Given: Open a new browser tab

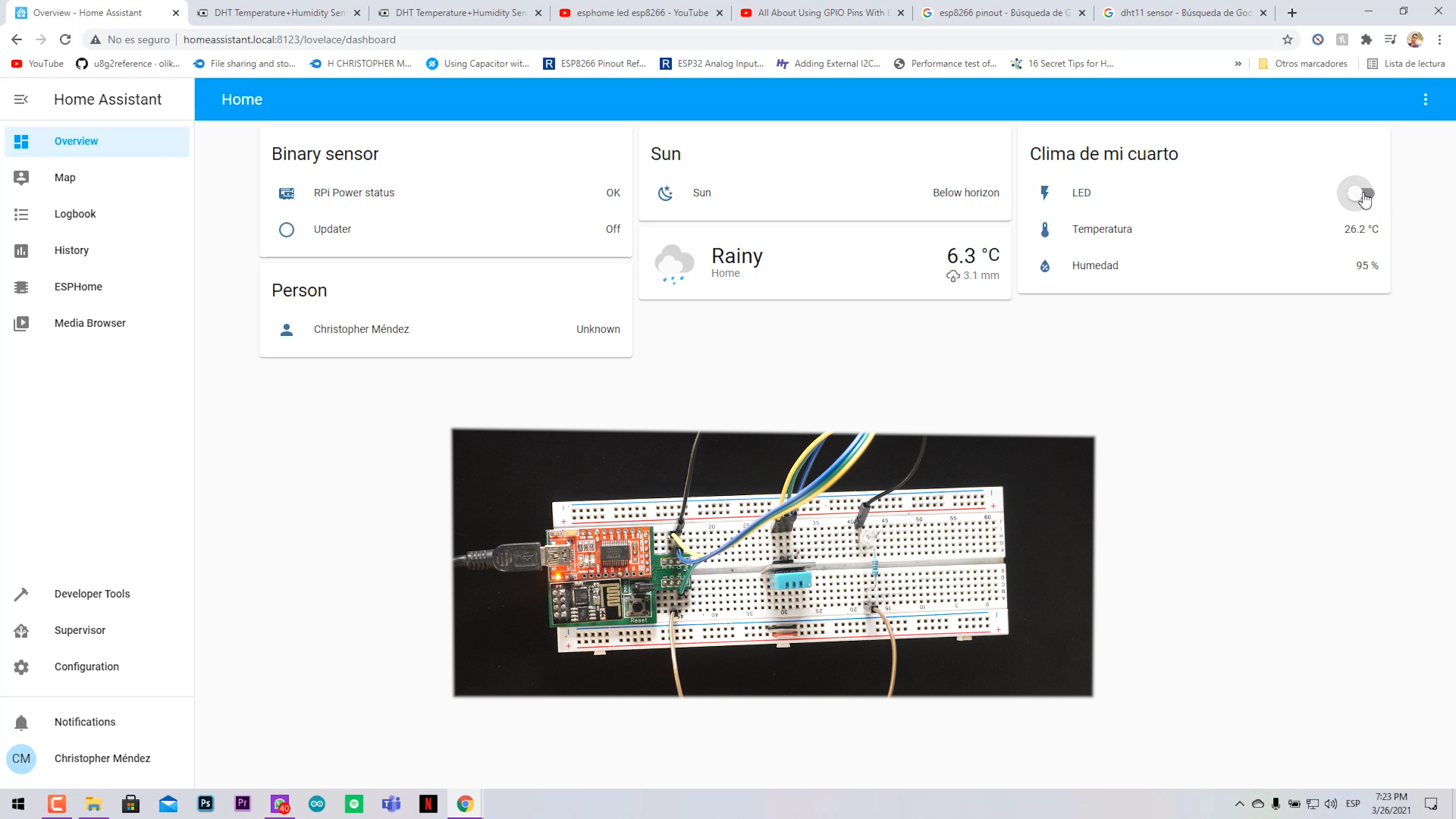Looking at the screenshot, I should [1292, 13].
